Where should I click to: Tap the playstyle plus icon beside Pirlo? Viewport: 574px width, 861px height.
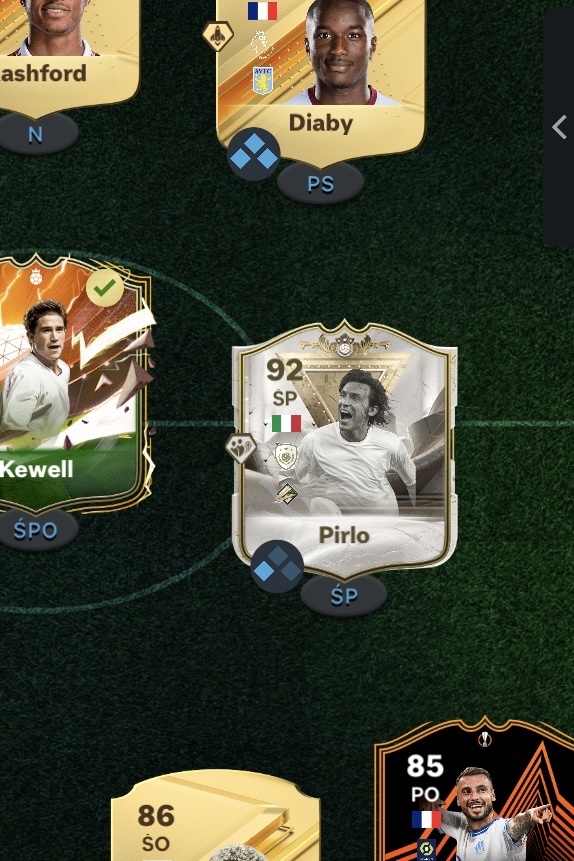pyautogui.click(x=241, y=448)
